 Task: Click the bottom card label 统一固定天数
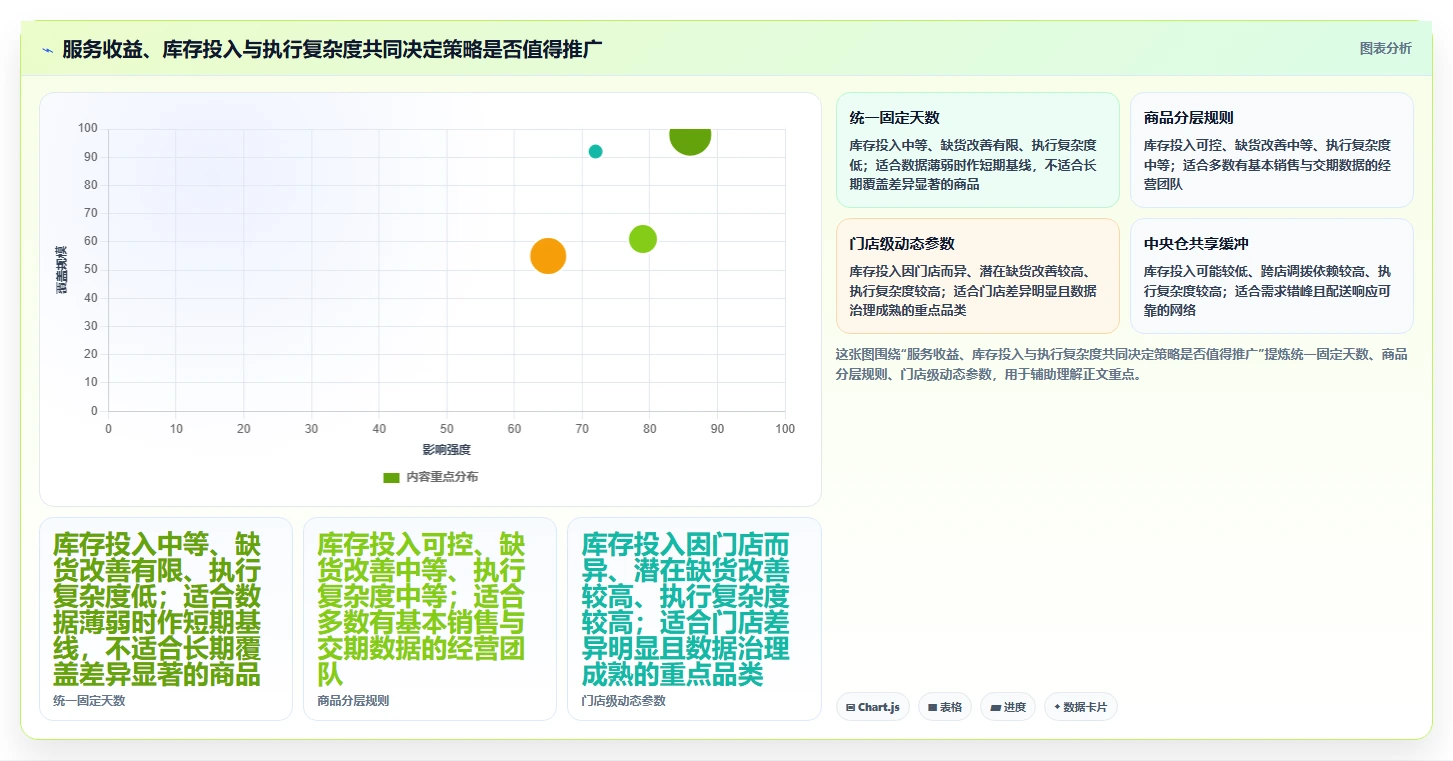coord(89,701)
